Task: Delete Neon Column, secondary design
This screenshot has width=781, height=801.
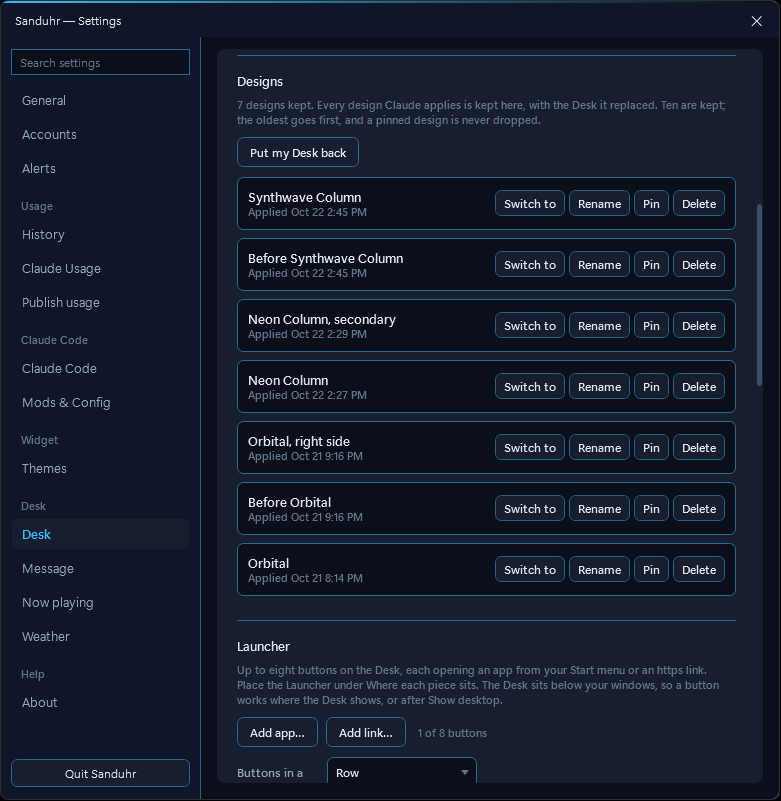Action: [699, 325]
